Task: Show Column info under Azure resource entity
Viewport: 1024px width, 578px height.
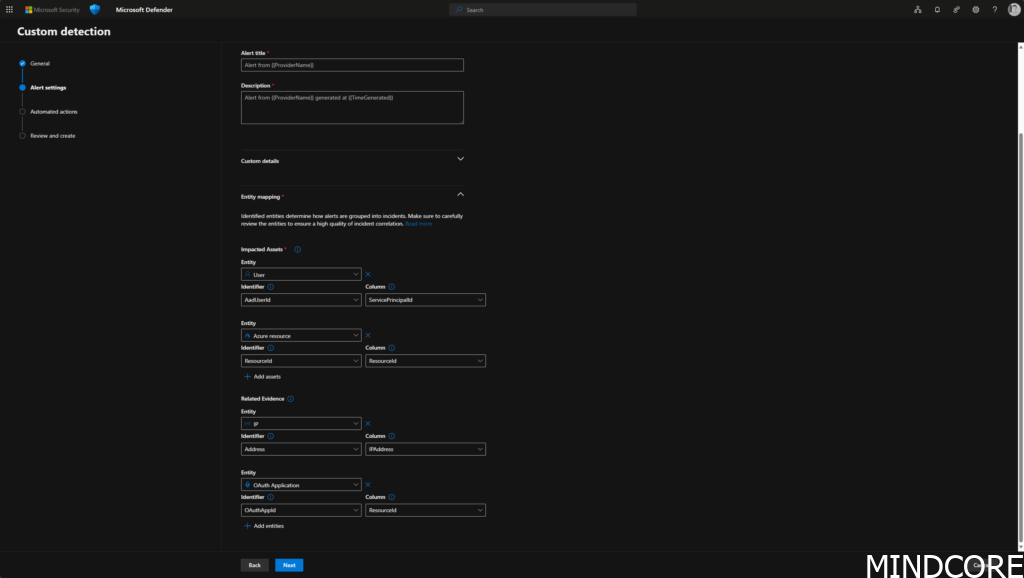Action: 392,348
